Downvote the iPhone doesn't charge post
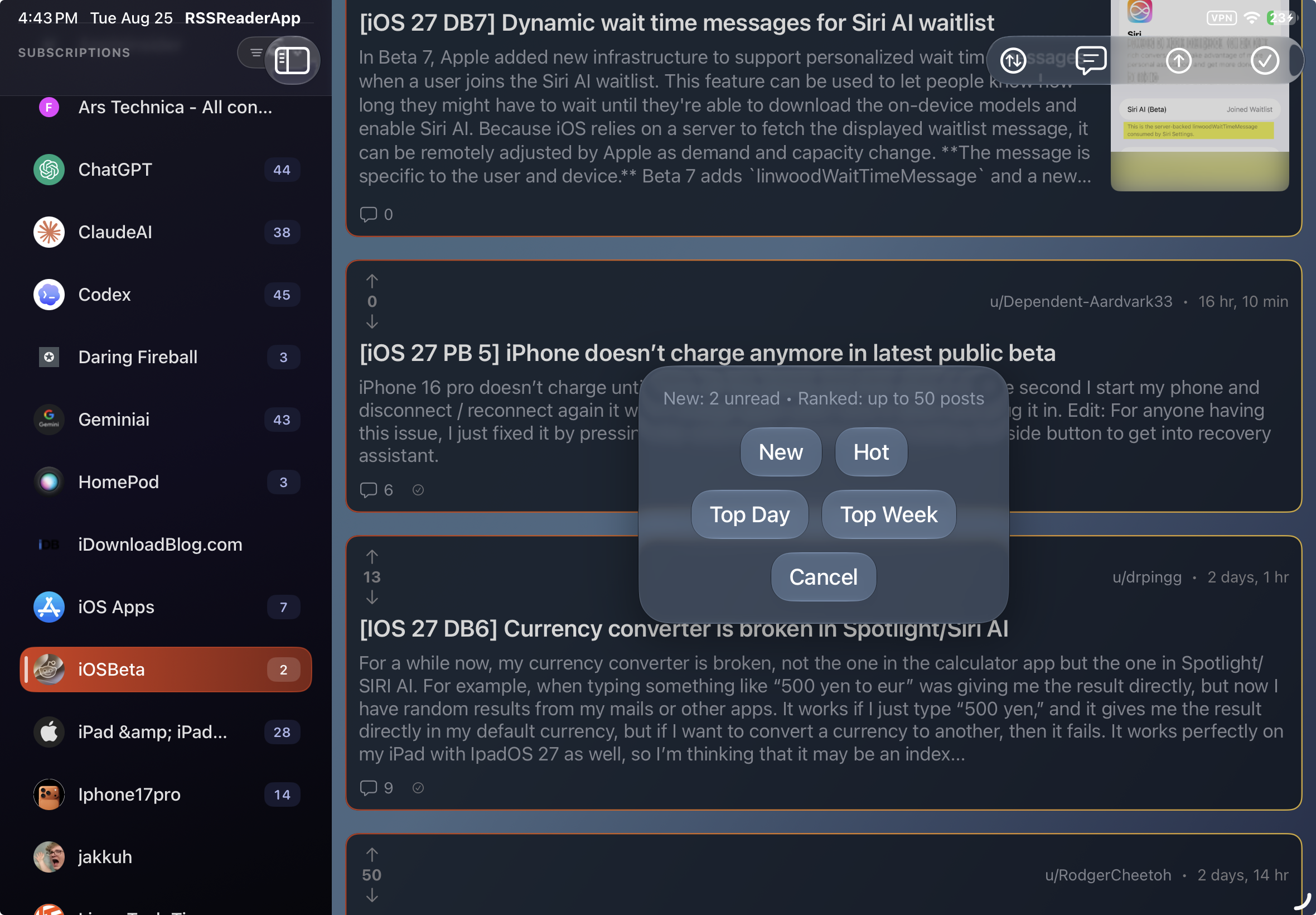This screenshot has height=915, width=1316. tap(372, 321)
